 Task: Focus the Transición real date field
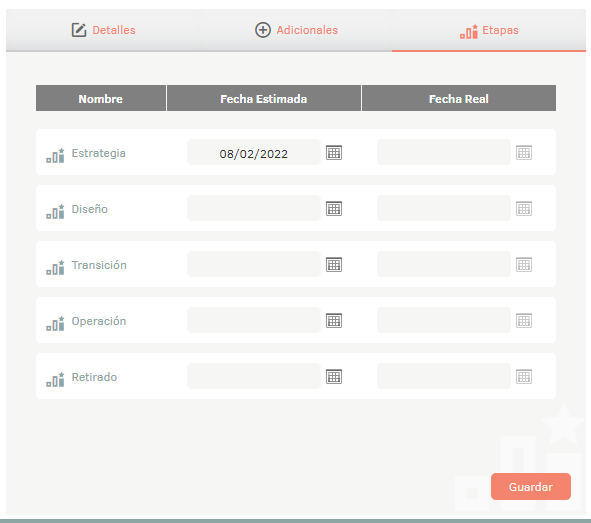click(x=444, y=264)
